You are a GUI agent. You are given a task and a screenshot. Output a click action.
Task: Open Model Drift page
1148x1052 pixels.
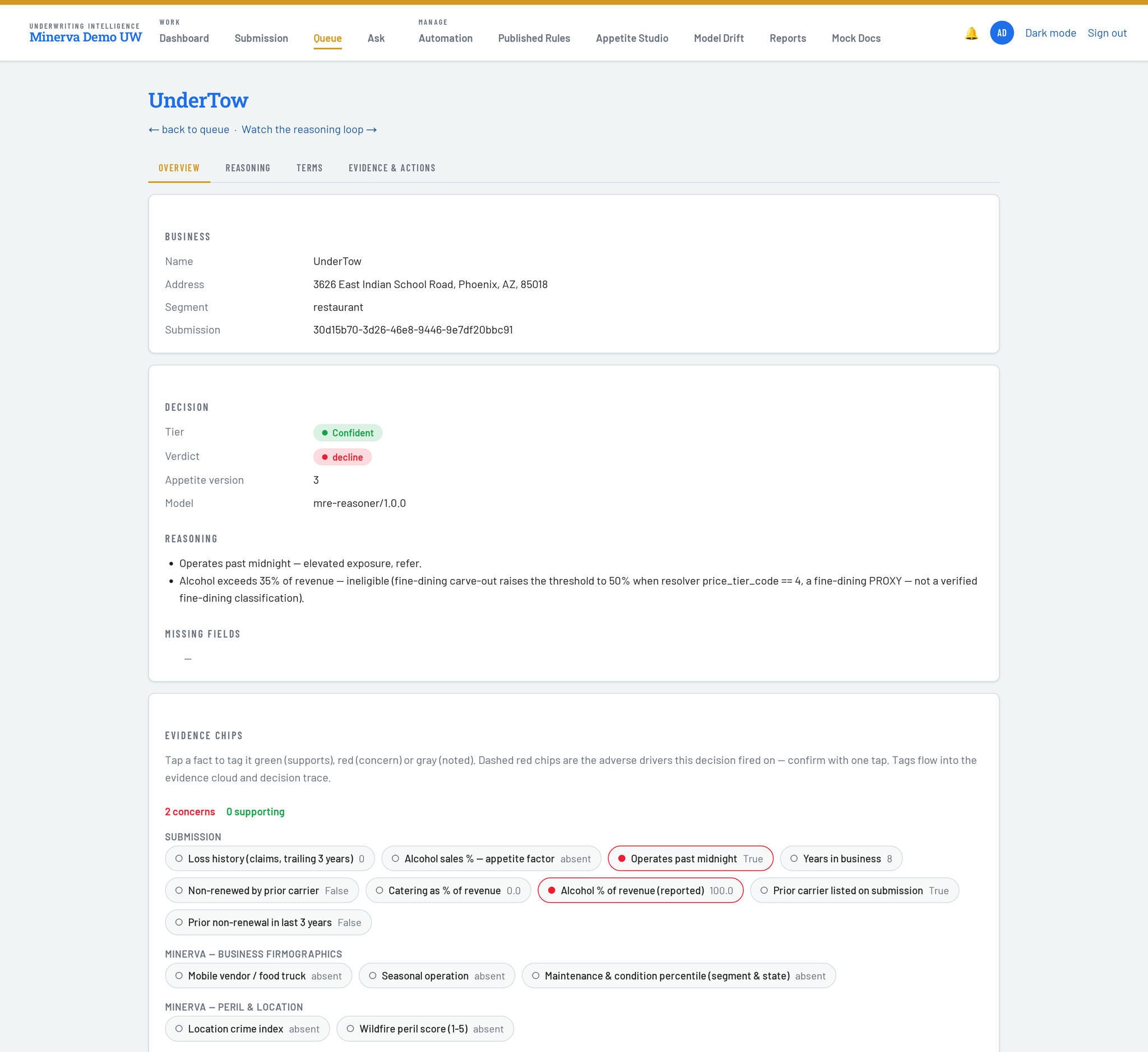pos(719,38)
